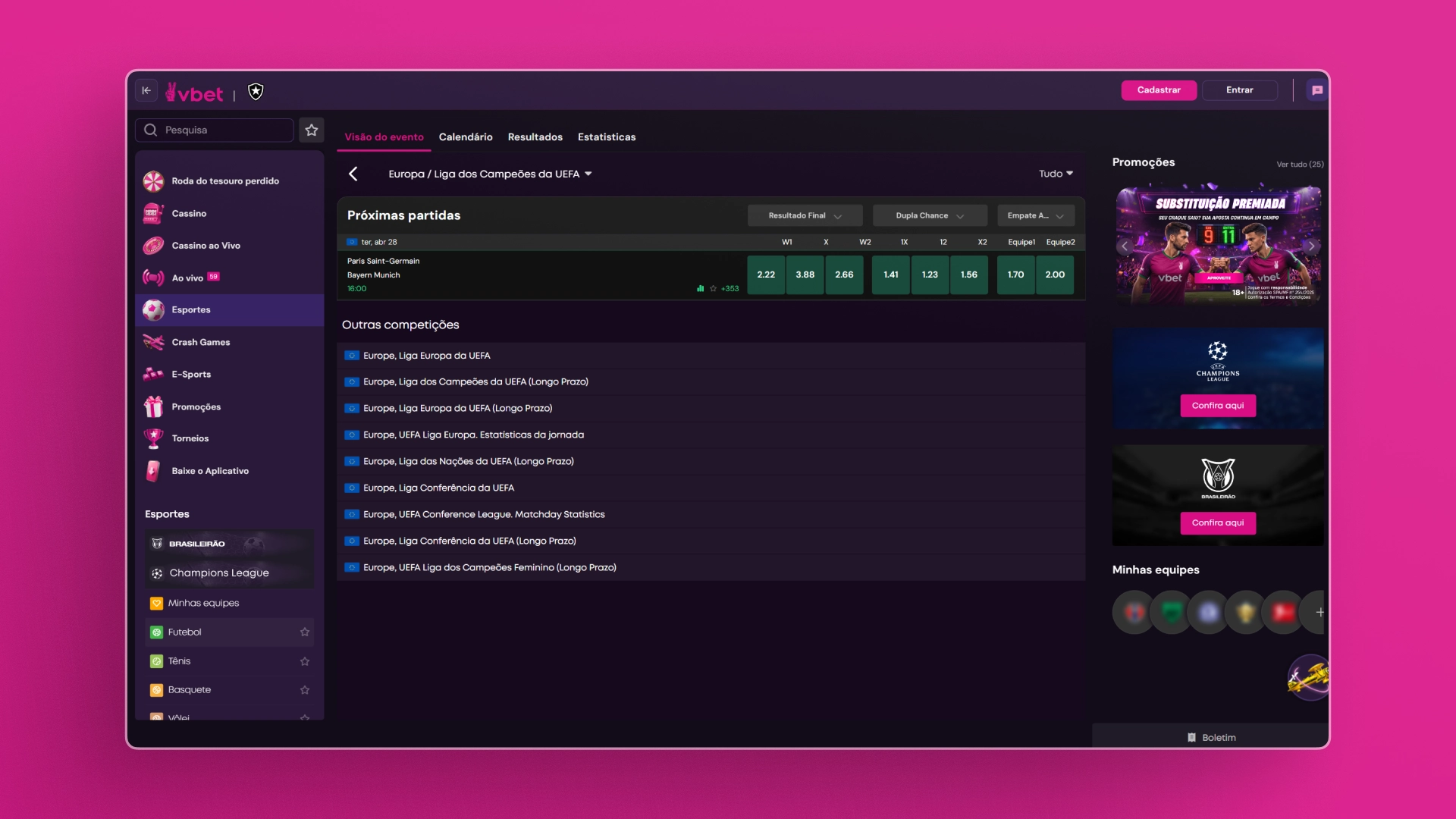
Task: Expand the Tudo filter dropdown
Action: (1056, 174)
